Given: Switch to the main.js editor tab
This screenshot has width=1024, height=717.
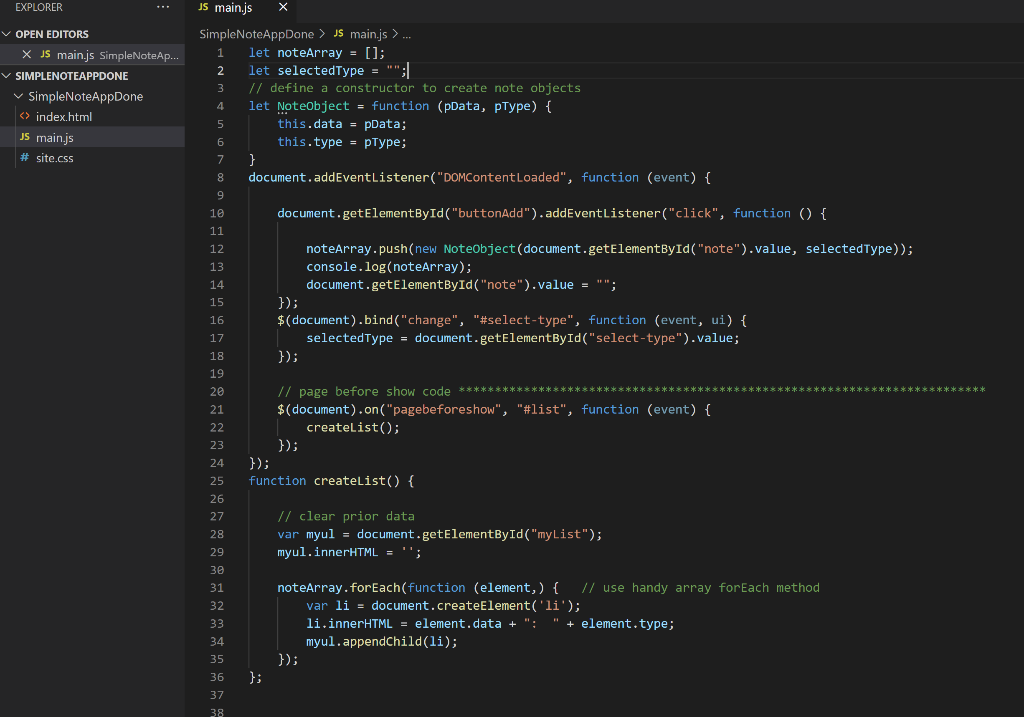Looking at the screenshot, I should pos(233,8).
